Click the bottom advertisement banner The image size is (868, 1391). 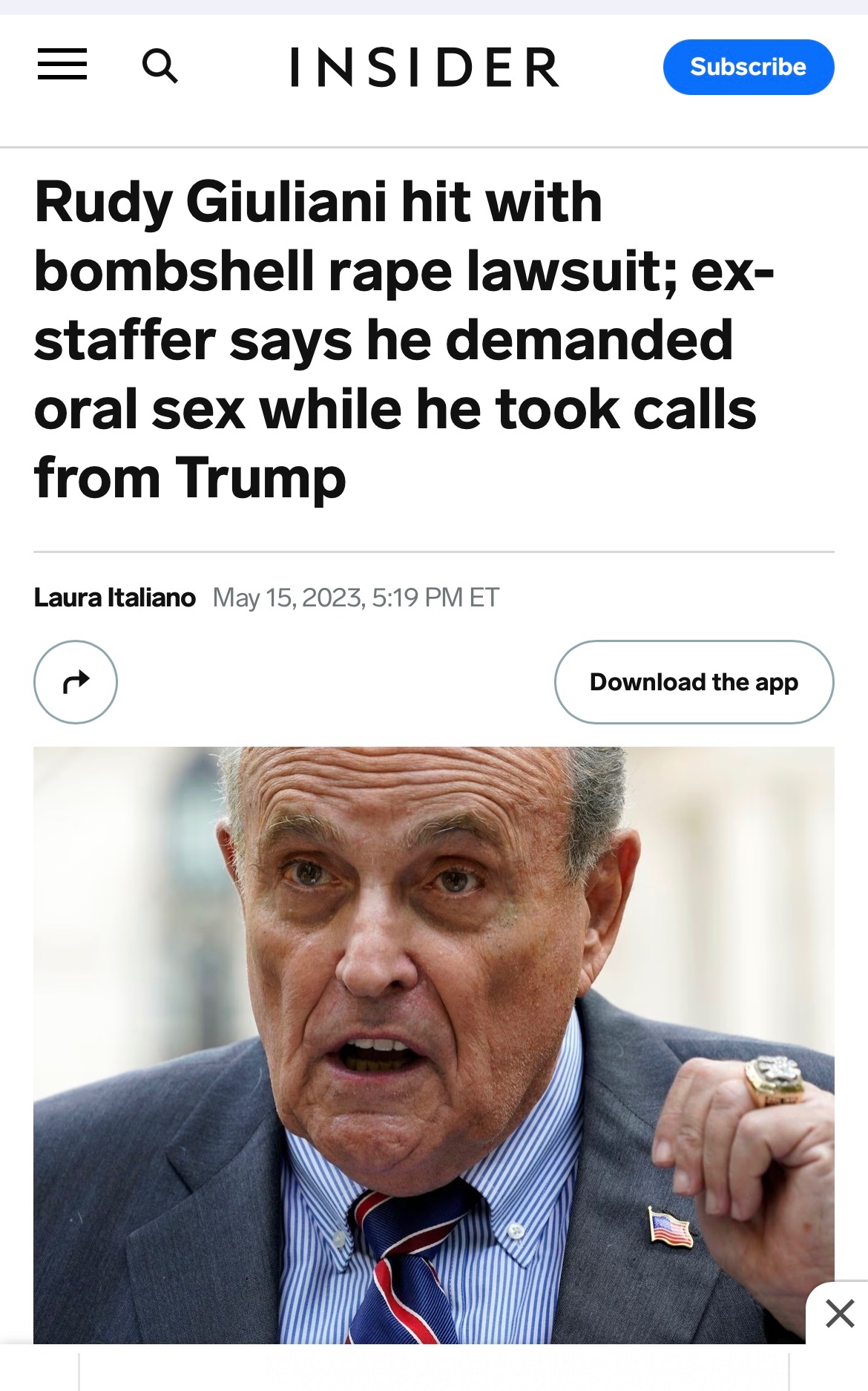pyautogui.click(x=434, y=1370)
